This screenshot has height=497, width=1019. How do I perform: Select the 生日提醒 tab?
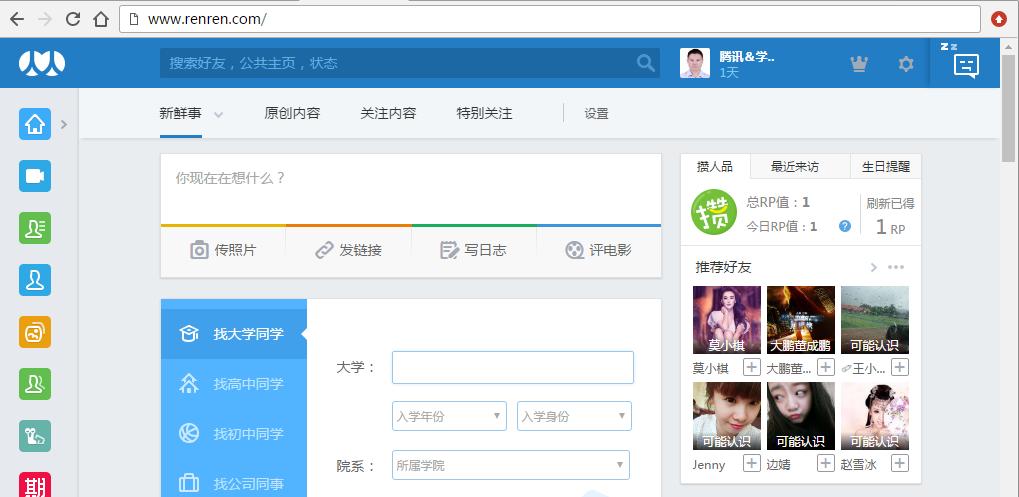coord(886,166)
